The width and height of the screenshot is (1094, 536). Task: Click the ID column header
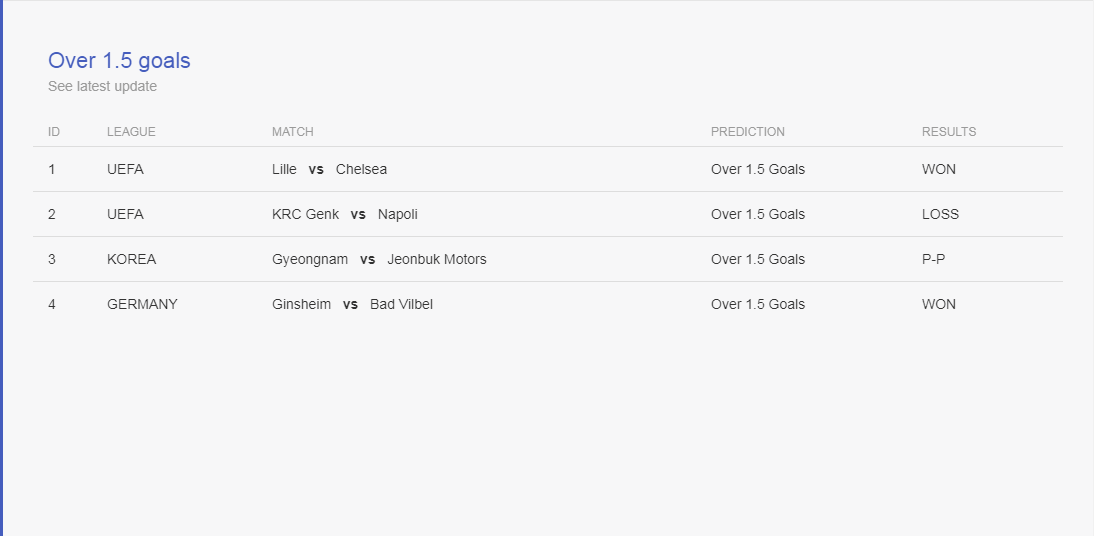(54, 132)
